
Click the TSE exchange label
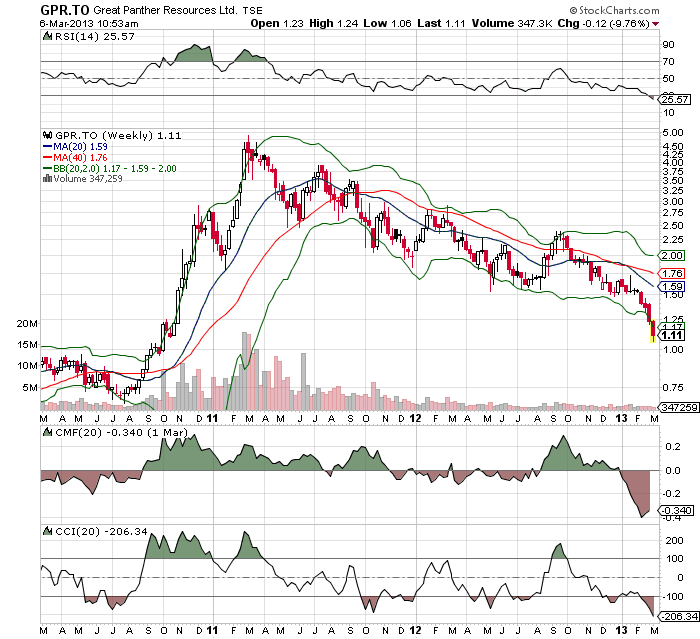click(253, 10)
